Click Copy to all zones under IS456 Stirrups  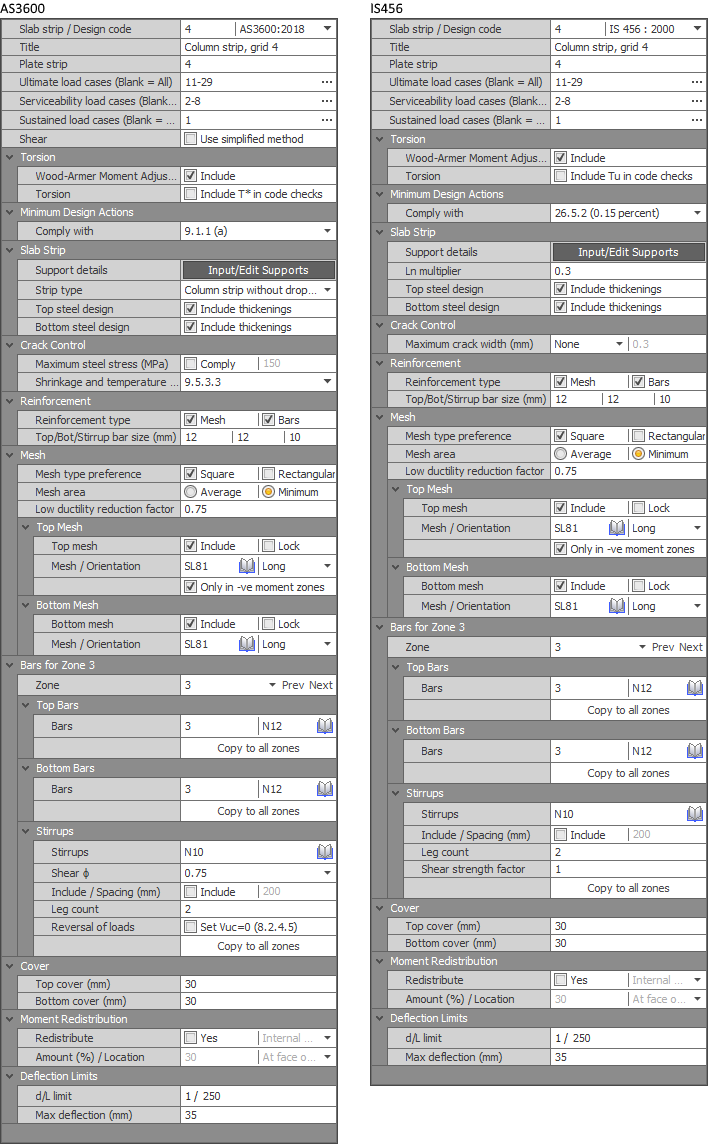pyautogui.click(x=628, y=888)
